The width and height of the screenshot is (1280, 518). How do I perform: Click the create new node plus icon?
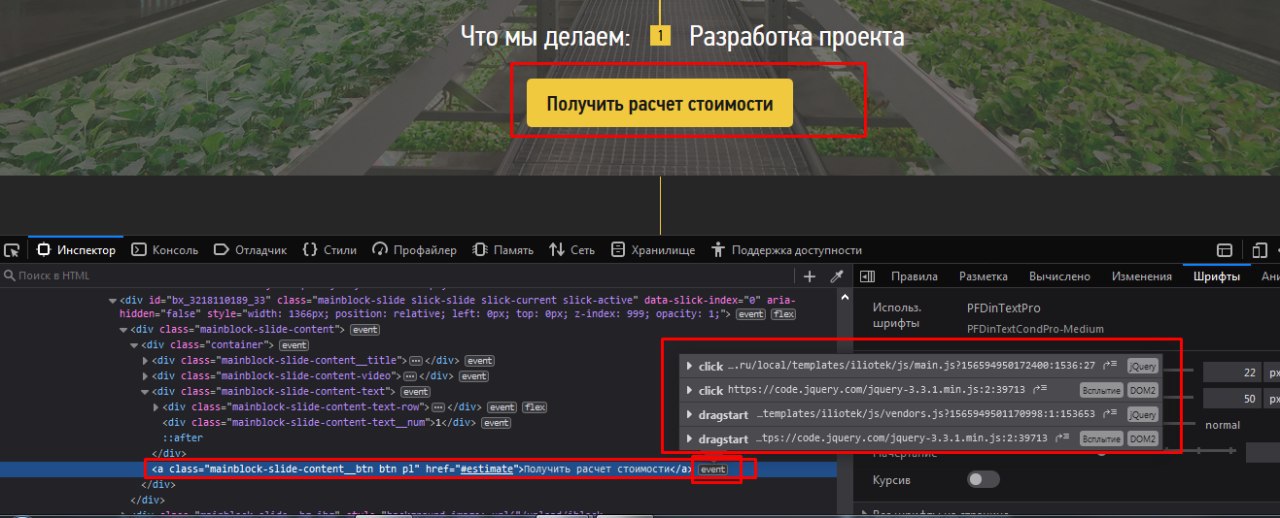click(810, 276)
